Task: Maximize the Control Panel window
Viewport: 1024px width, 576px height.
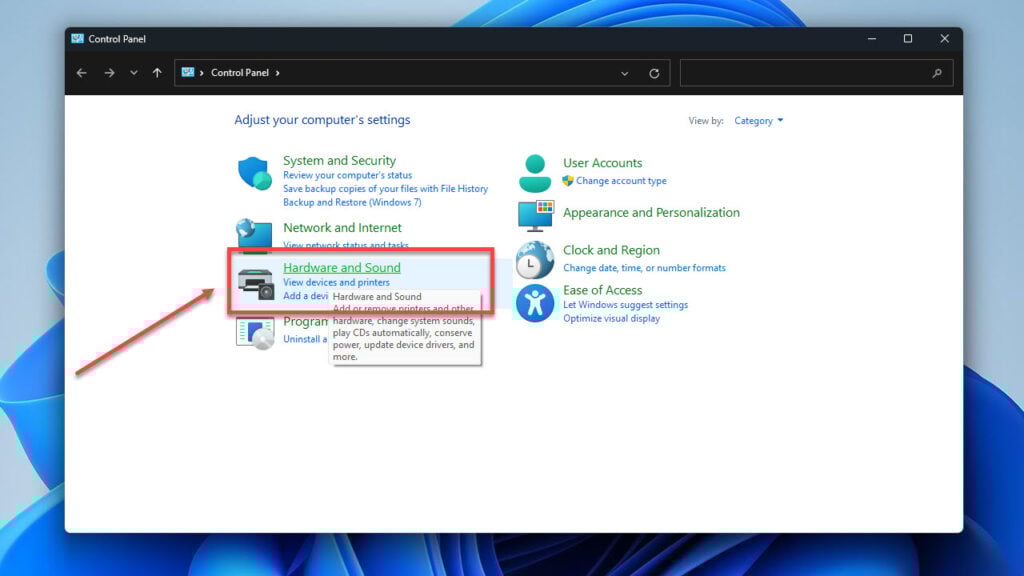Action: coord(908,39)
